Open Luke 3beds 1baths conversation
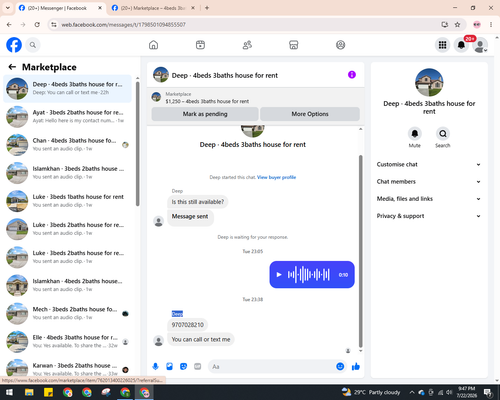500x400 pixels. pos(67,201)
